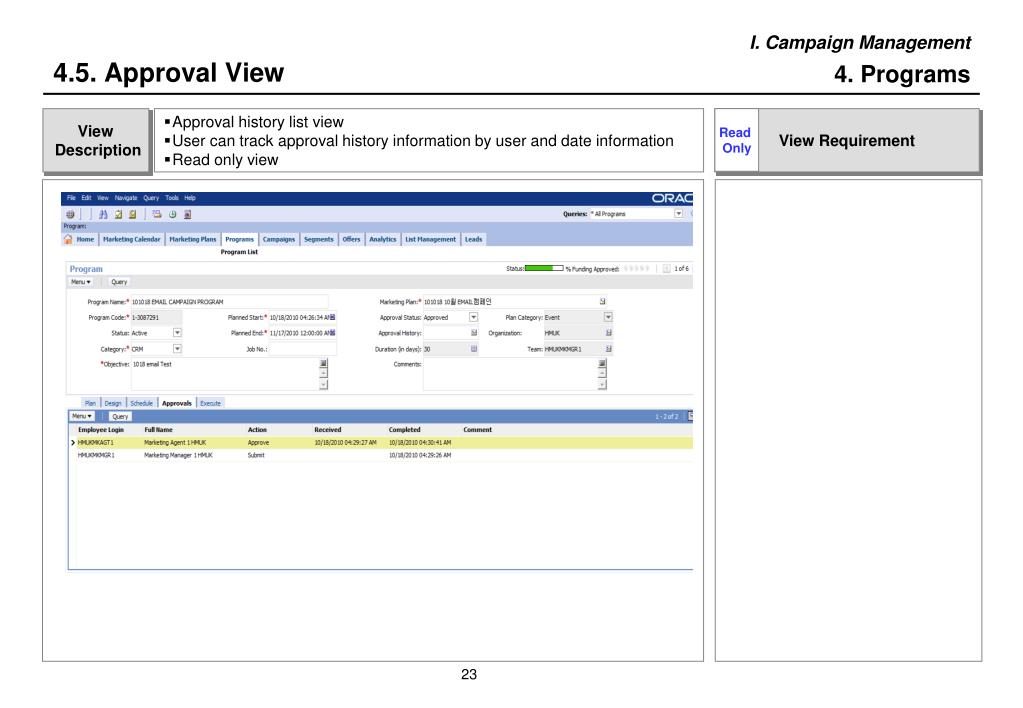The width and height of the screenshot is (1023, 708).
Task: Click the Comments field expand icon
Action: [602, 363]
